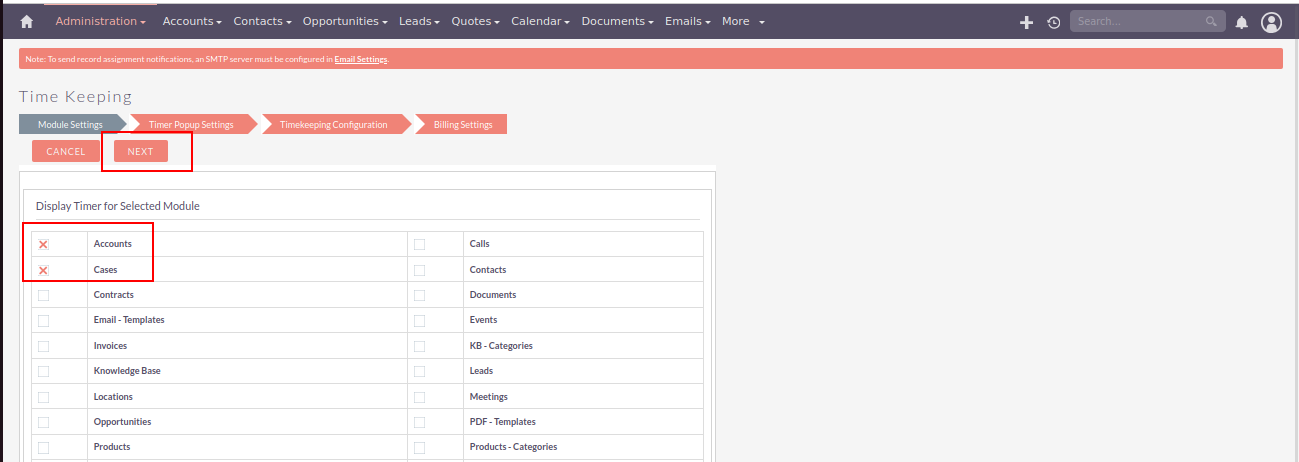
Task: Expand the Administration dropdown menu
Action: pos(100,21)
